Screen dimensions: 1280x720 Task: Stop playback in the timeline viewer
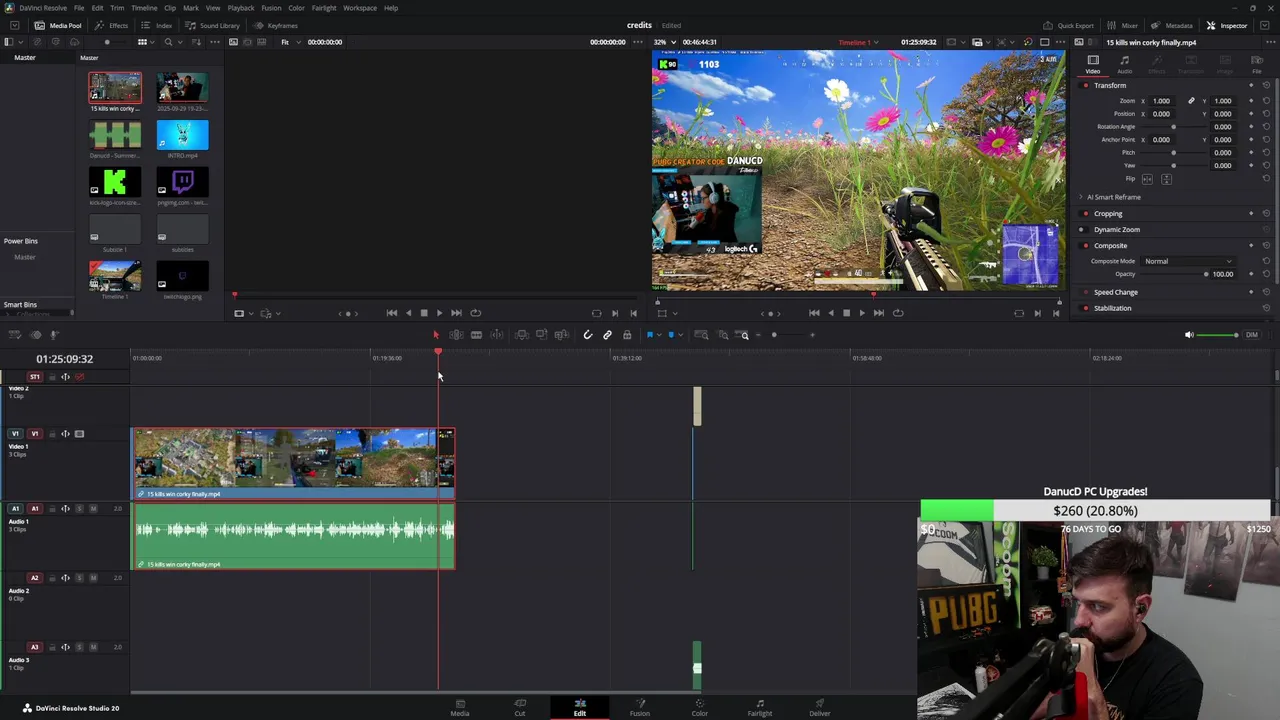[846, 313]
